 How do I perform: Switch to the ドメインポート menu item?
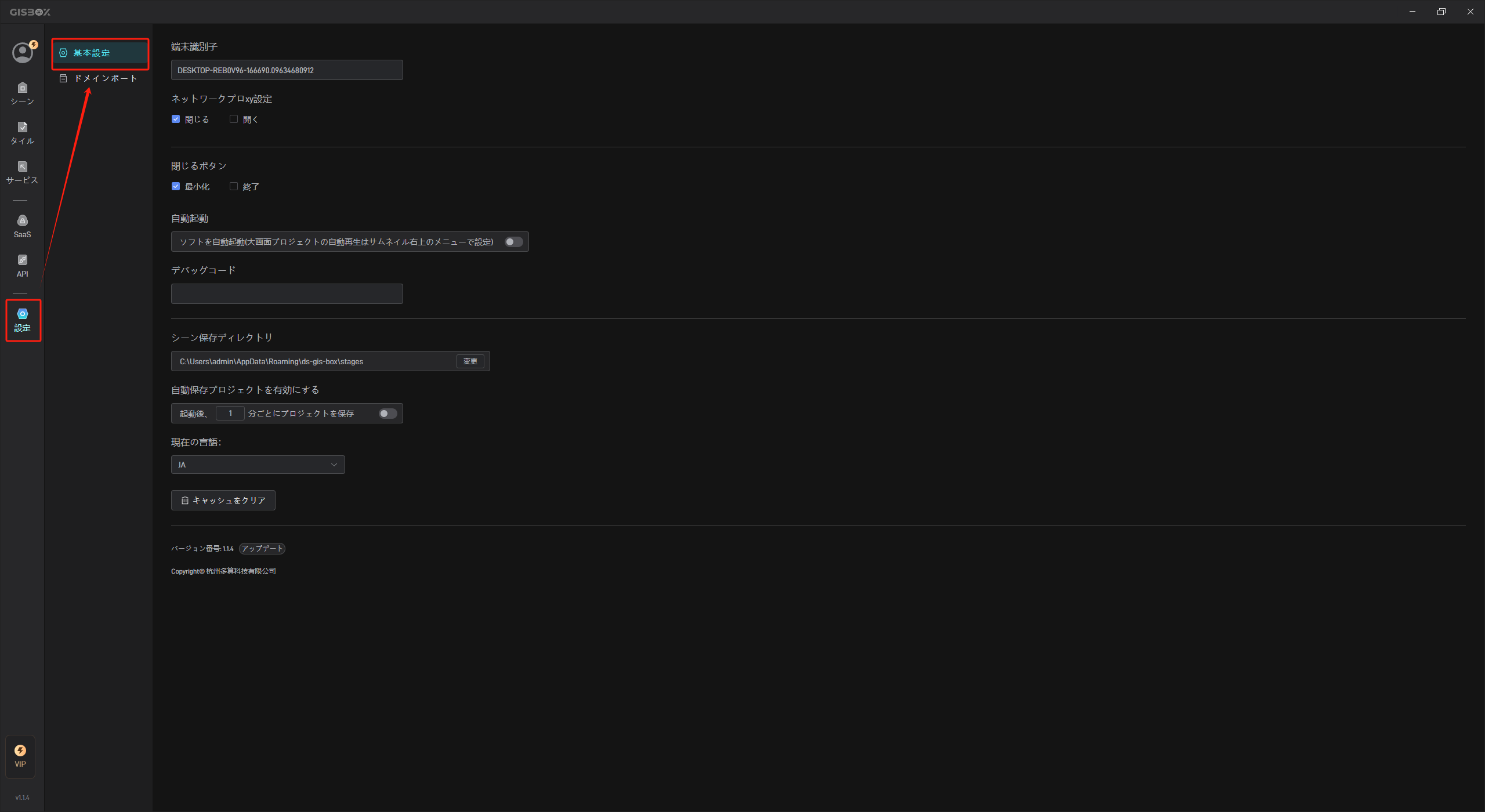click(99, 78)
